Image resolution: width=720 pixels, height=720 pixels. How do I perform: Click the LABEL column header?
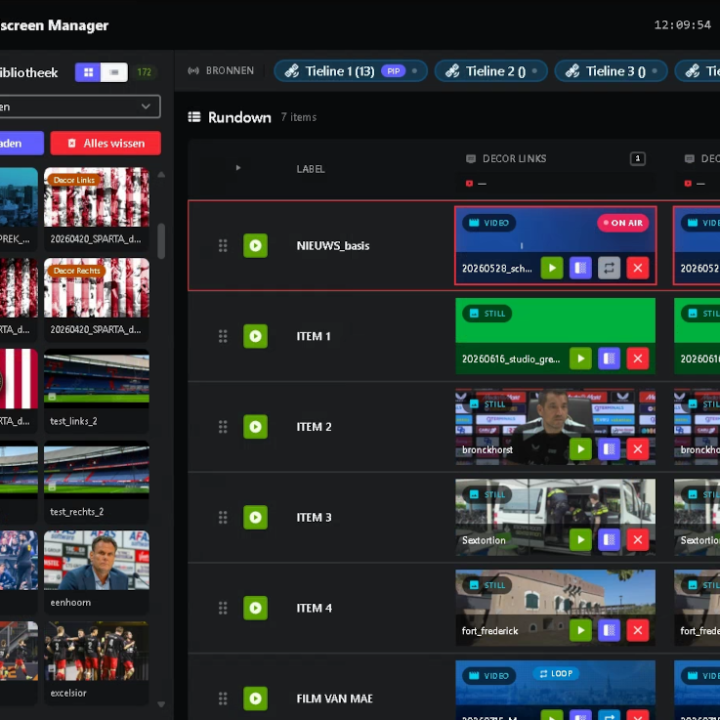310,169
